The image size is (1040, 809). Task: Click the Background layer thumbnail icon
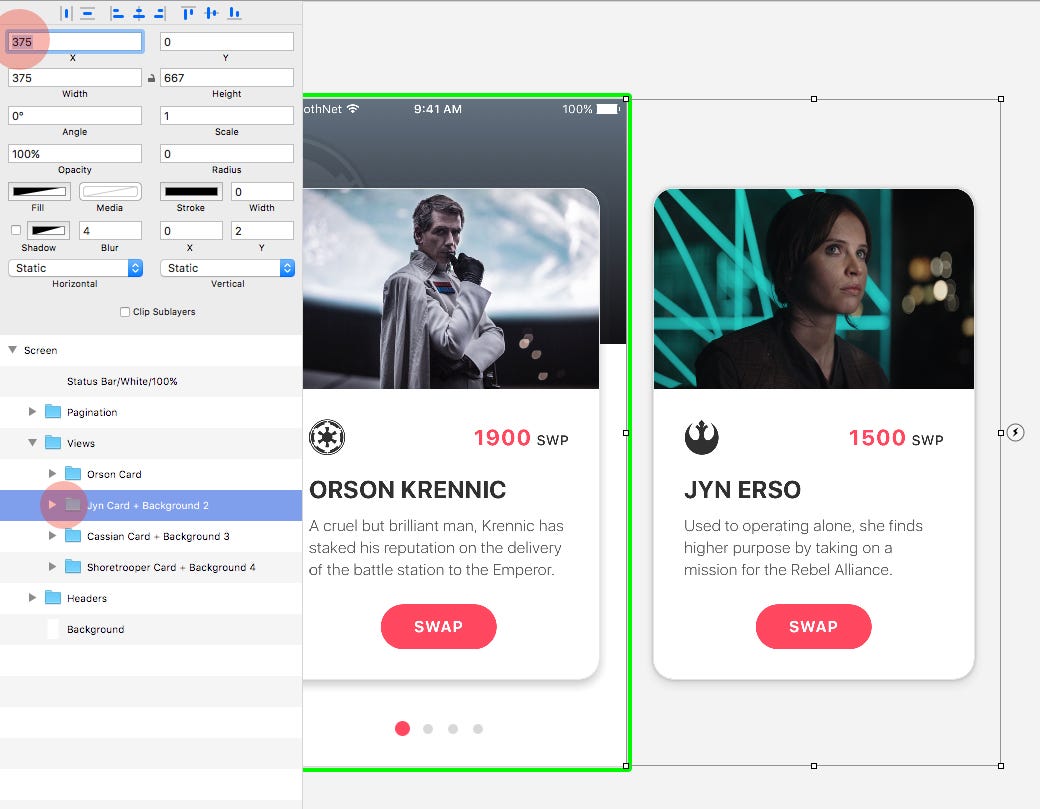(x=53, y=629)
